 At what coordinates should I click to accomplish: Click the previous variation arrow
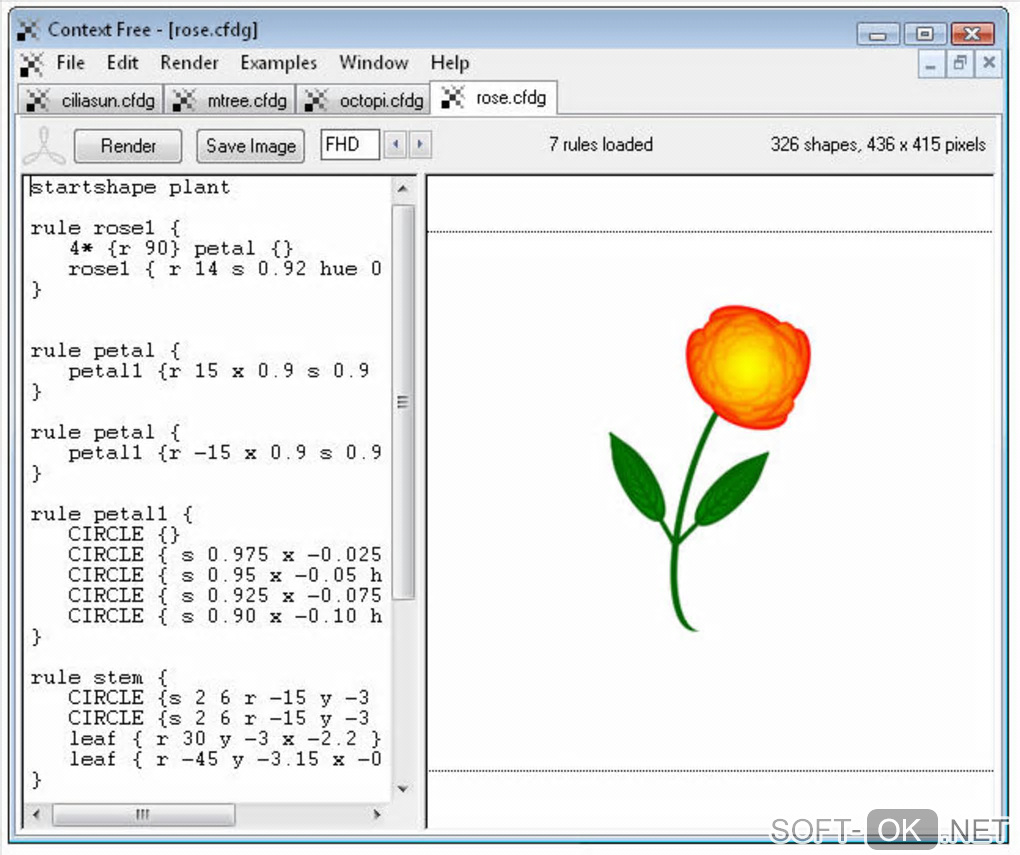[x=396, y=144]
